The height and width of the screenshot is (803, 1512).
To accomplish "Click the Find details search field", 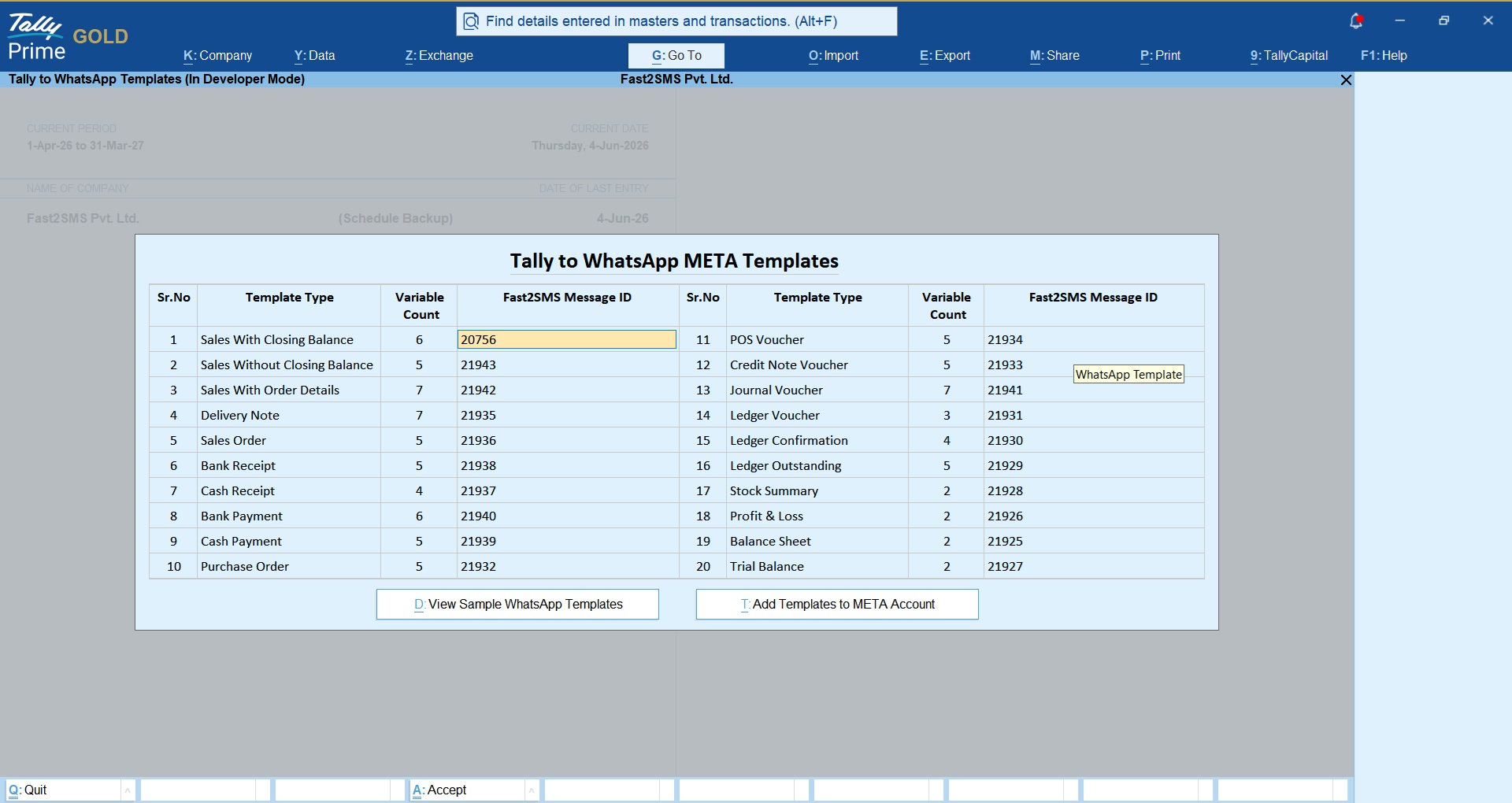I will point(676,21).
